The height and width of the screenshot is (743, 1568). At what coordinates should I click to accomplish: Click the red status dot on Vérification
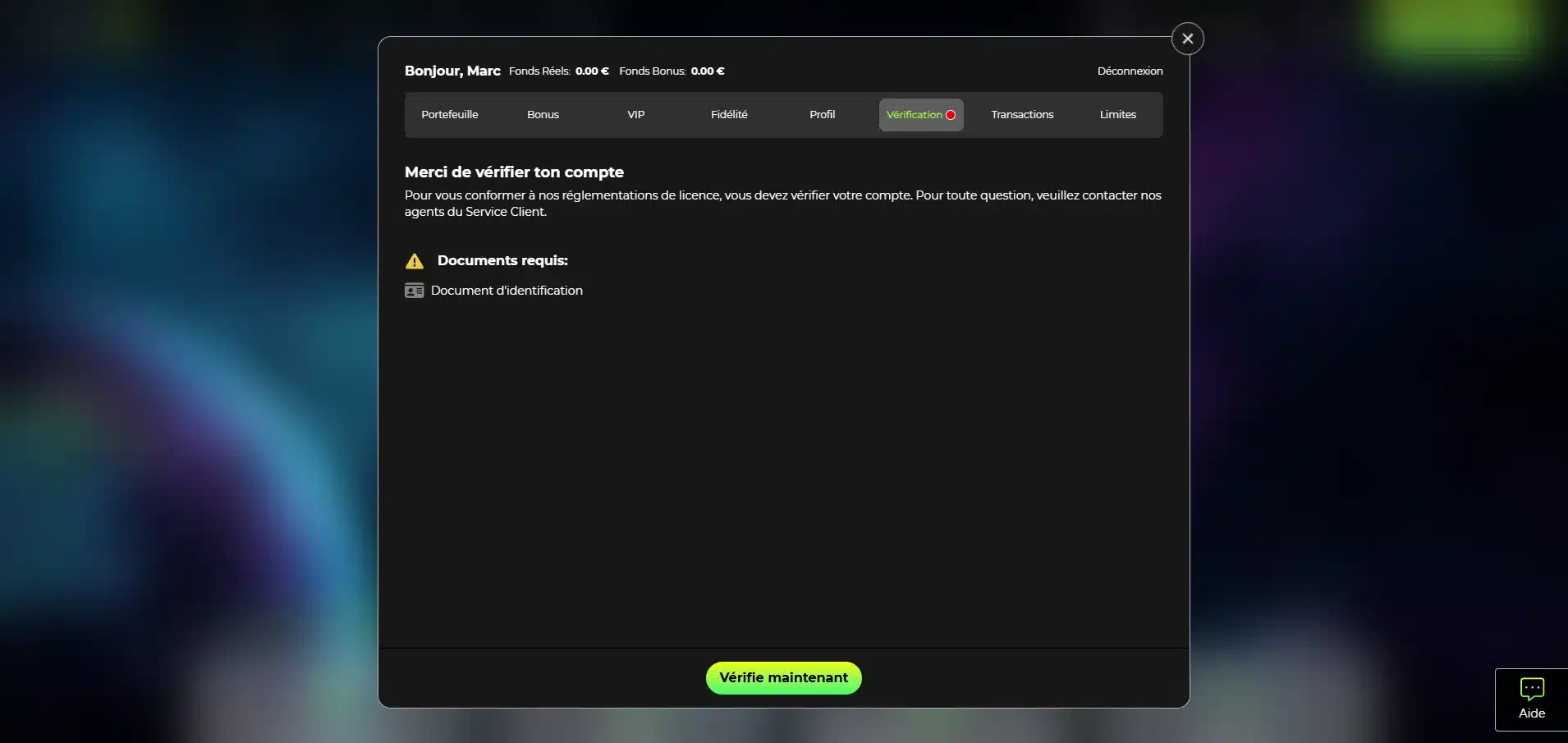[x=951, y=115]
